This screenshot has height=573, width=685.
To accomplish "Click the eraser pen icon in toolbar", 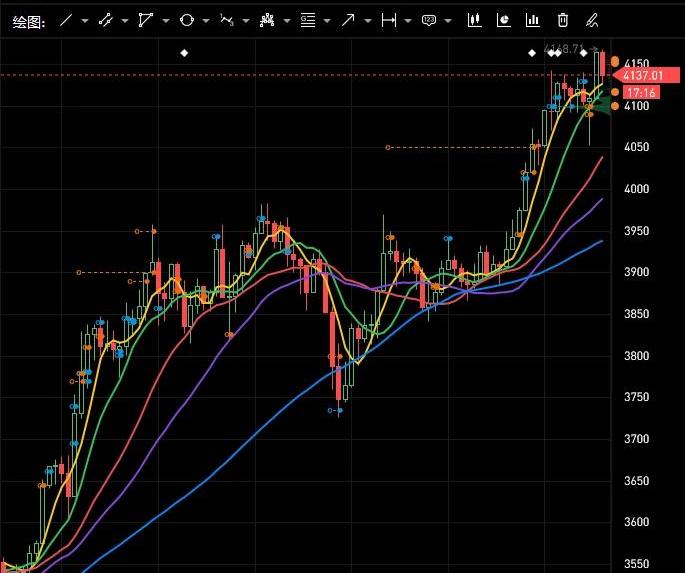I will coord(593,20).
